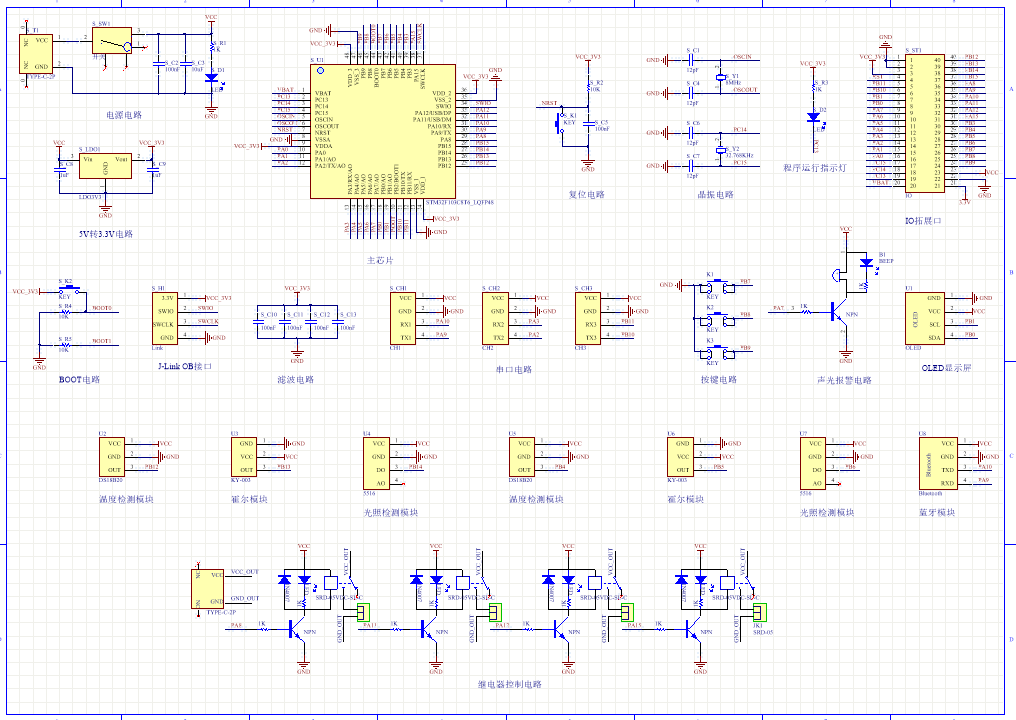This screenshot has height=720, width=1016.
Task: Click the U2 DS18B20 temperature sensor
Action: pos(111,457)
